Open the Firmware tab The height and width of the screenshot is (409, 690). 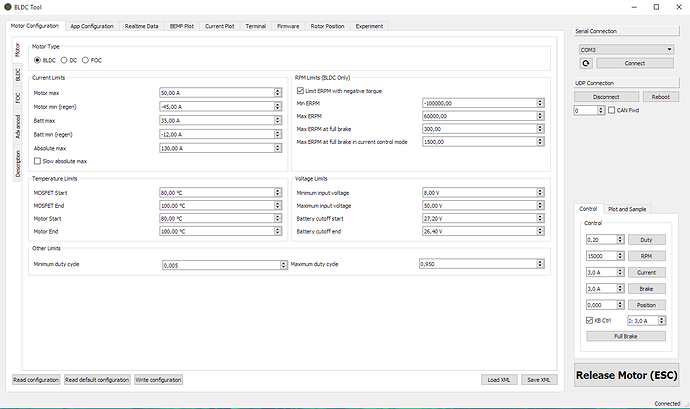coord(288,26)
